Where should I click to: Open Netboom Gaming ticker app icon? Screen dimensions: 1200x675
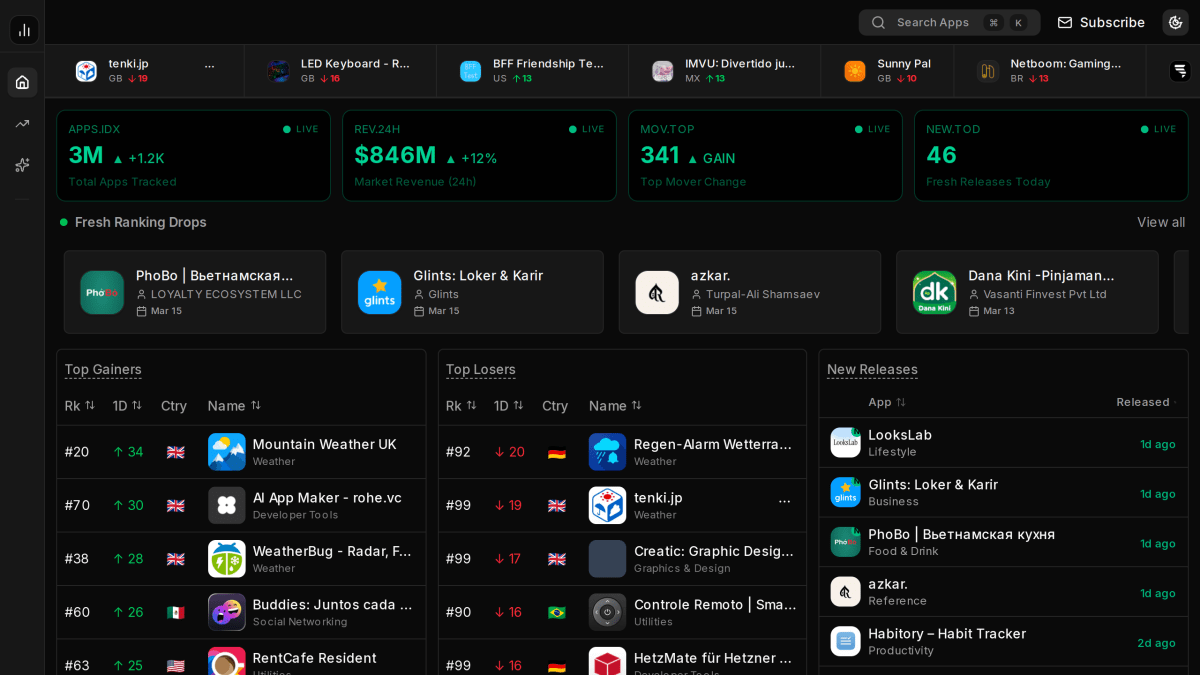987,71
